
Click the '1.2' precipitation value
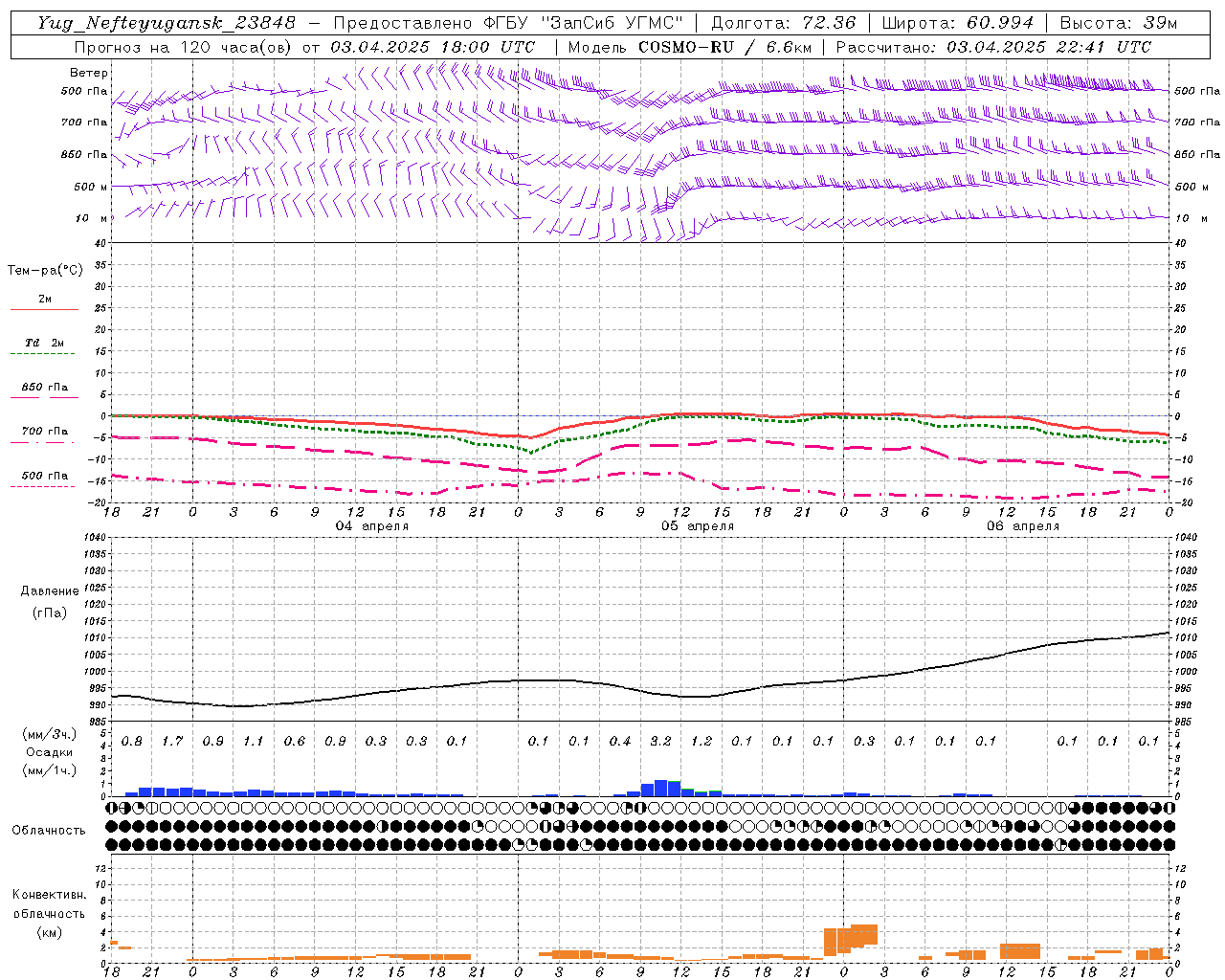click(702, 741)
